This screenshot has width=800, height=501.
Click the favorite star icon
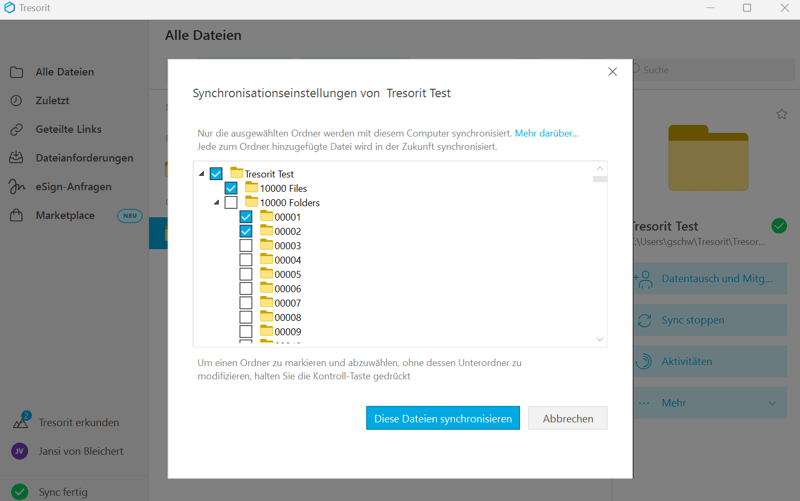pyautogui.click(x=782, y=115)
